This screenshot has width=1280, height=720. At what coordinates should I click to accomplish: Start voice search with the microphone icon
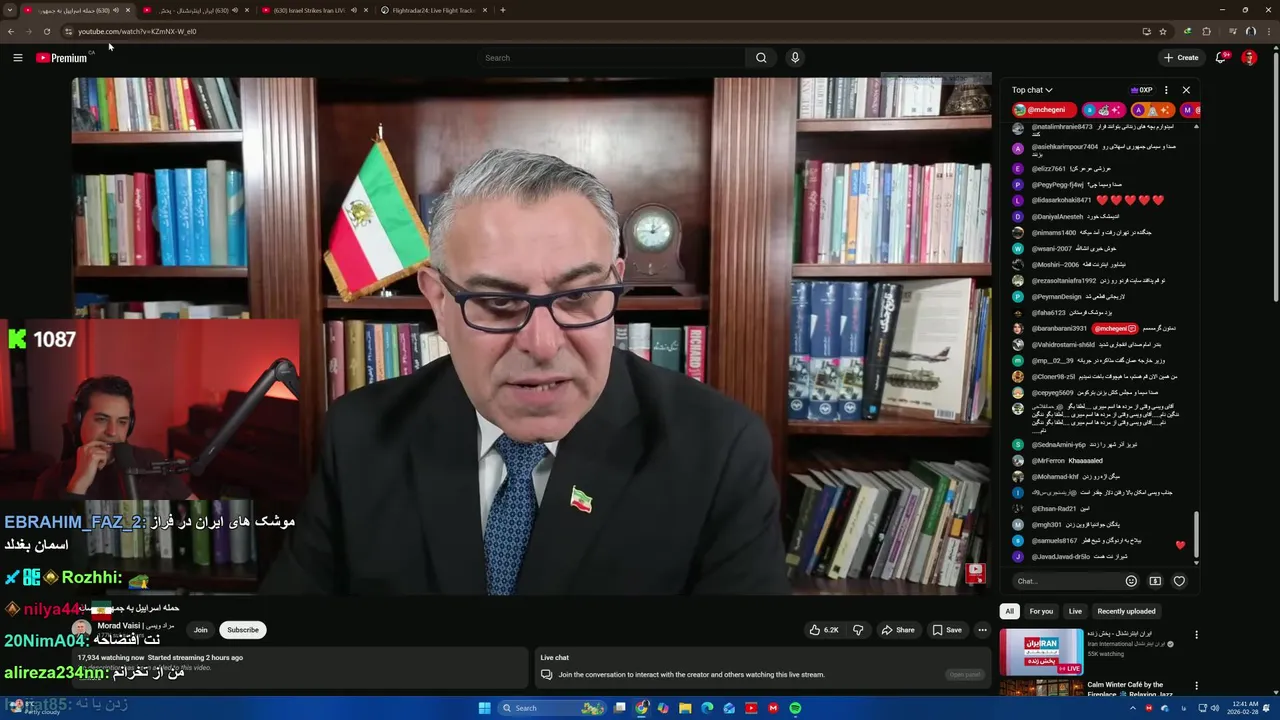tap(795, 58)
